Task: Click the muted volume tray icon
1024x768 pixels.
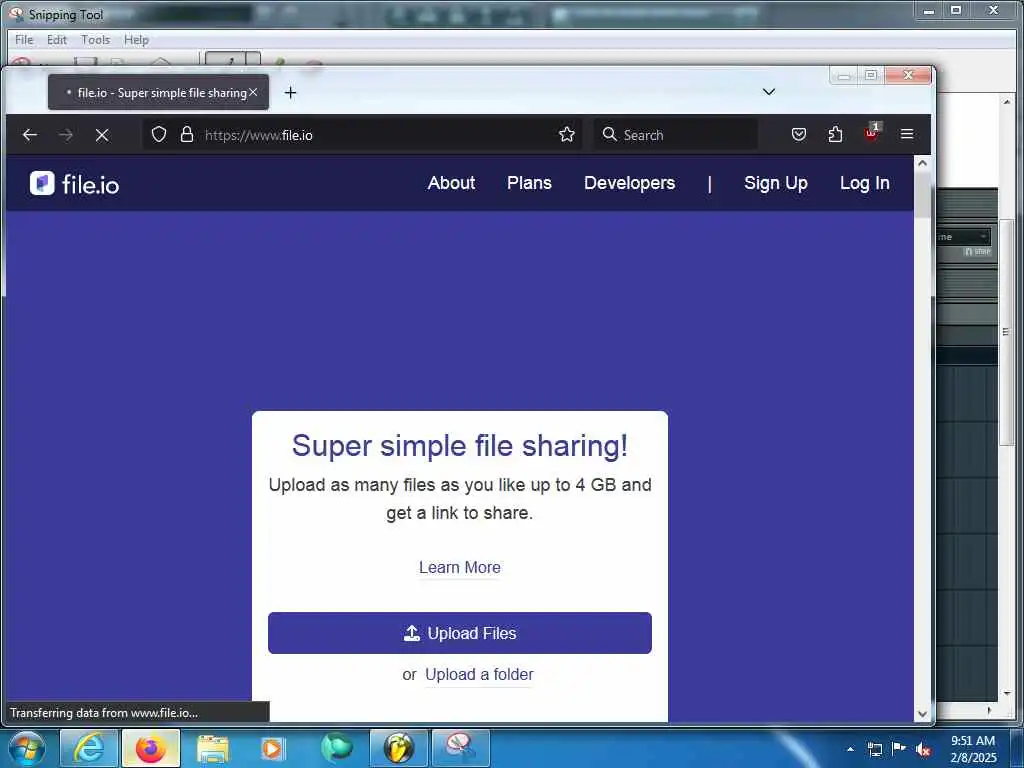Action: (923, 750)
